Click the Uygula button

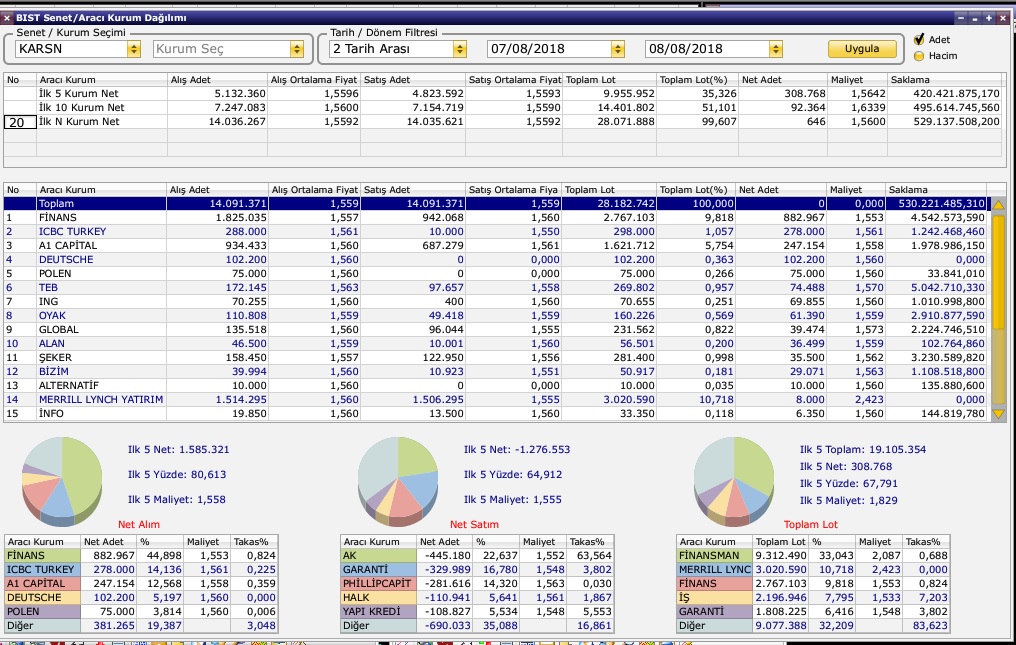pos(862,49)
